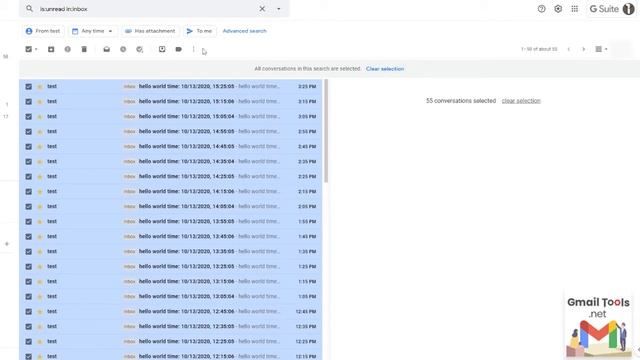This screenshot has height=360, width=640.
Task: Star the 2:05 PM email
Action: [40, 207]
